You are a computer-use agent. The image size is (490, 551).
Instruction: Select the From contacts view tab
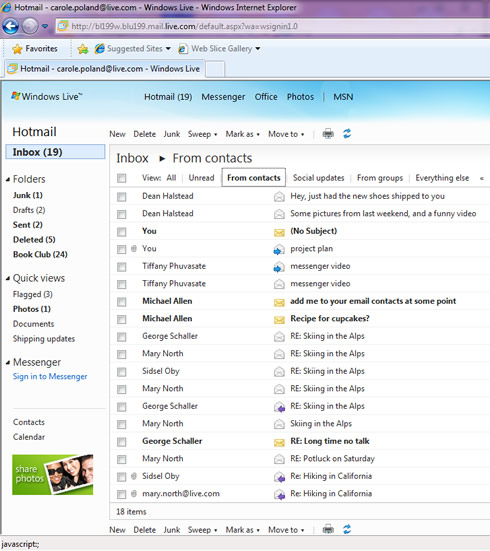click(x=253, y=178)
